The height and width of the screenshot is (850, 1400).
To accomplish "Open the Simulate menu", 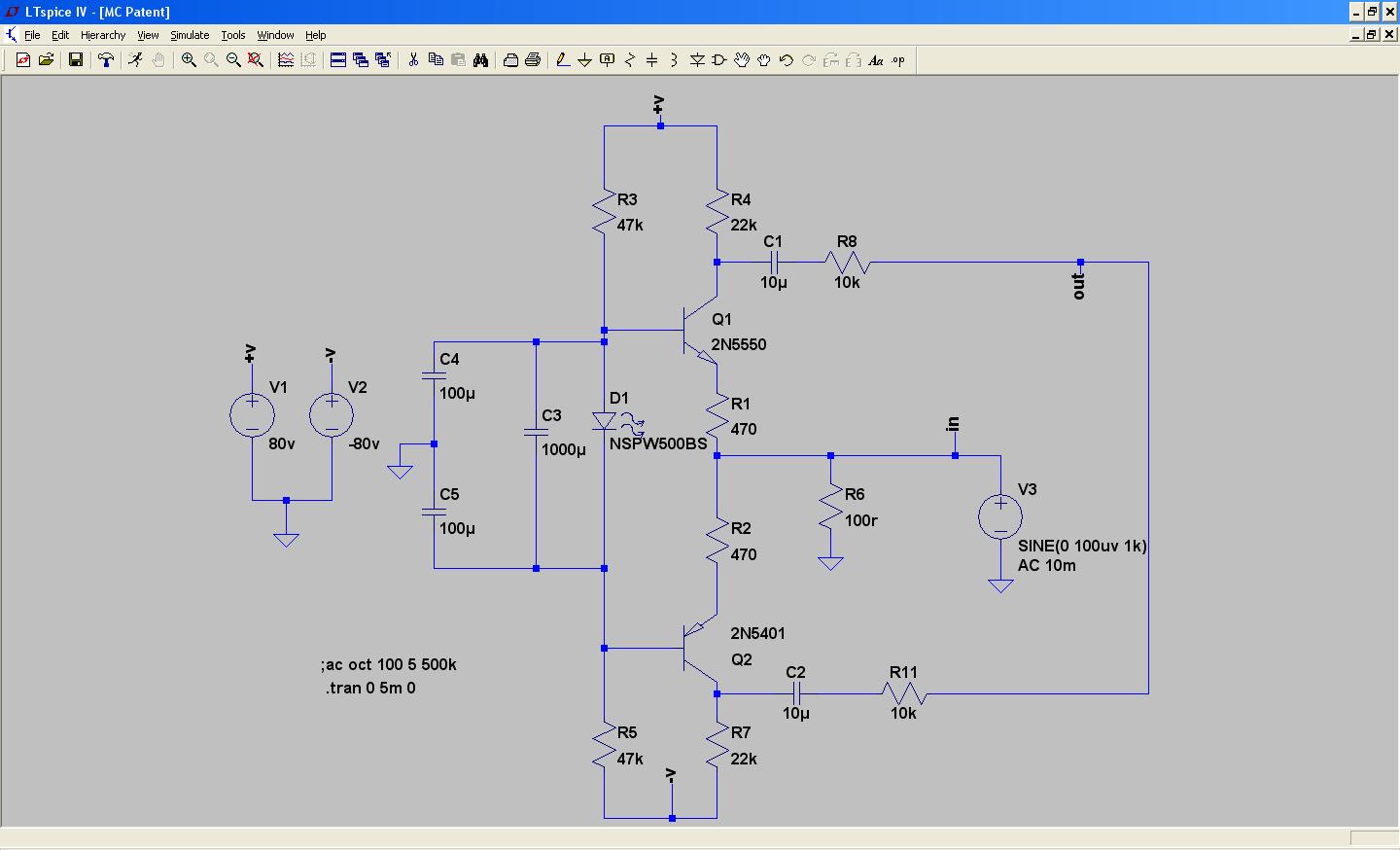I will [190, 35].
